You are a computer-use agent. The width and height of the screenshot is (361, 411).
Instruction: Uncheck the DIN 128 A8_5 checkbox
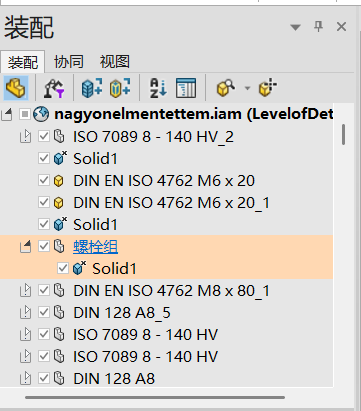[x=44, y=312]
